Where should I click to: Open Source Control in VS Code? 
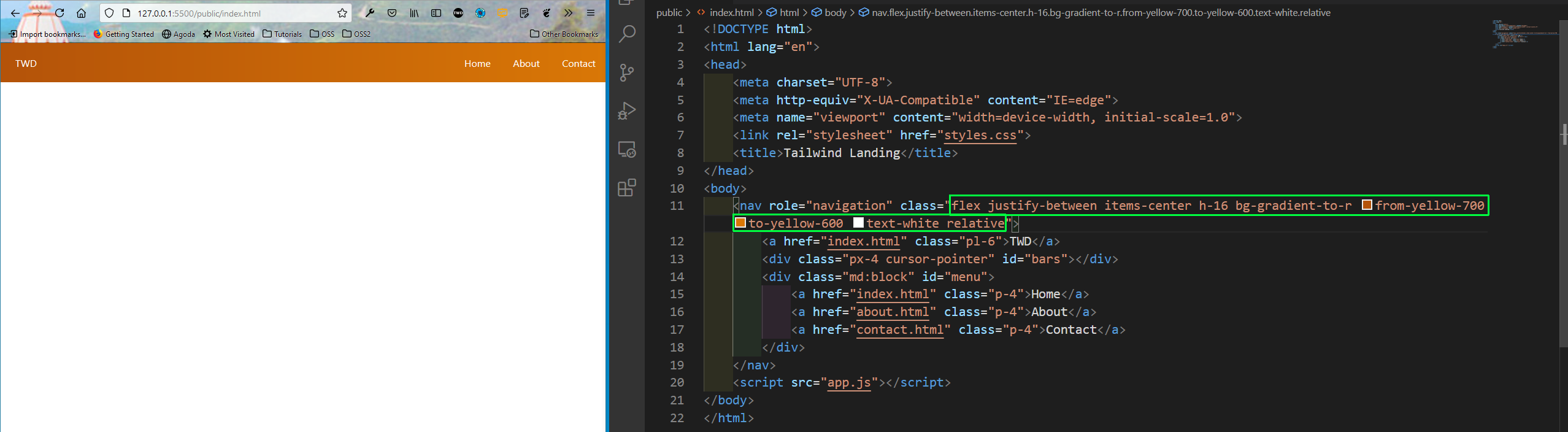pyautogui.click(x=627, y=72)
